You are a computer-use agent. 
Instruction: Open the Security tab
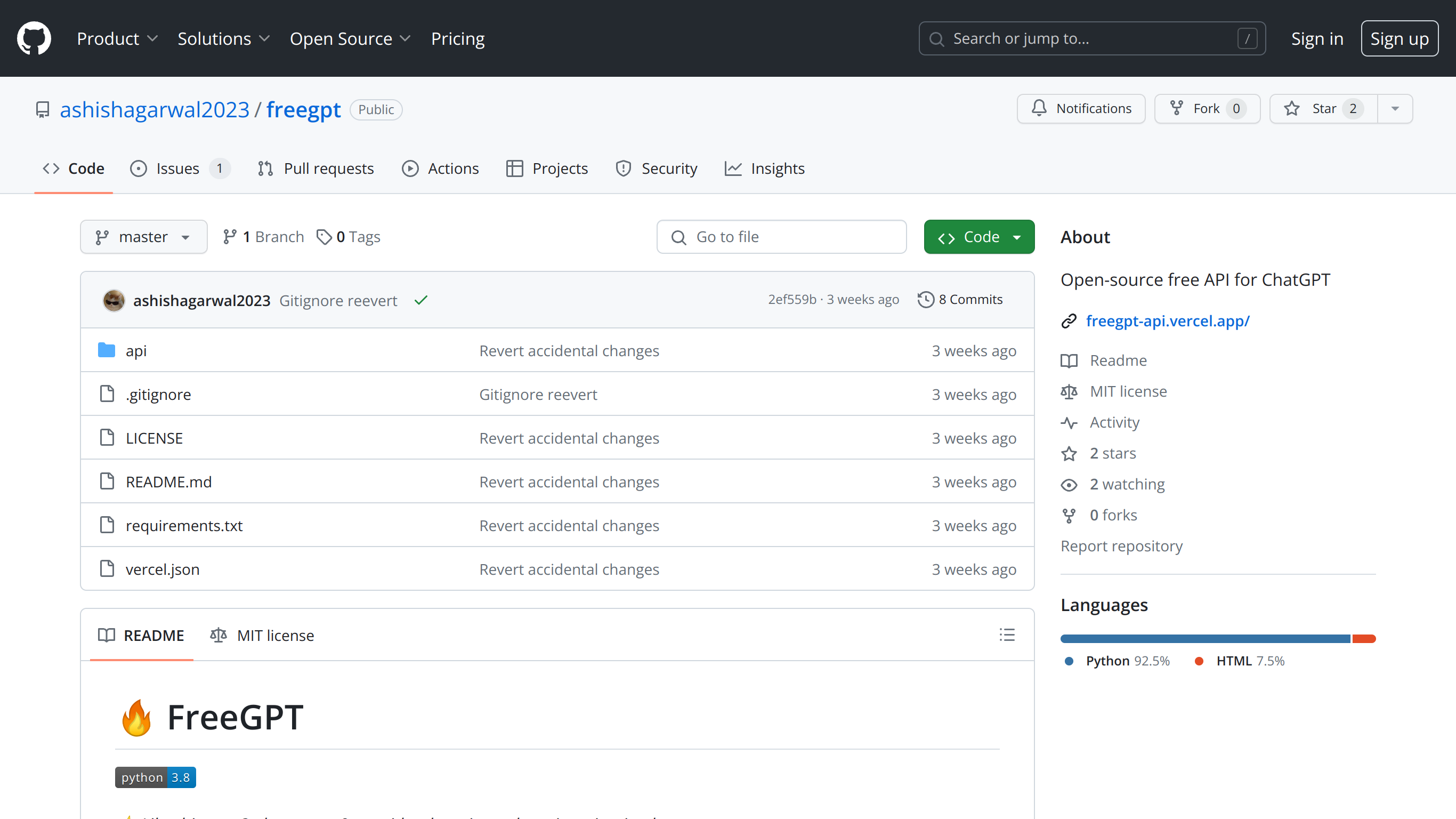coord(656,168)
